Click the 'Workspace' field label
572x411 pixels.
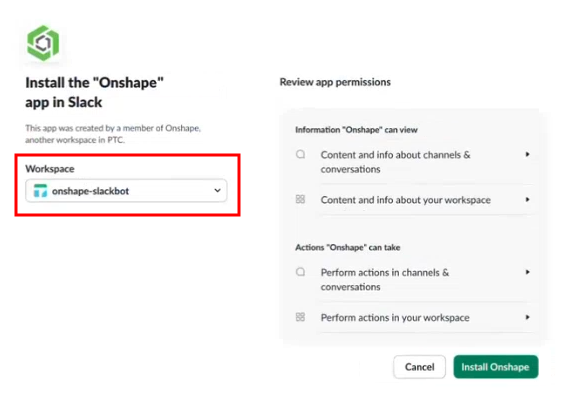pyautogui.click(x=50, y=169)
